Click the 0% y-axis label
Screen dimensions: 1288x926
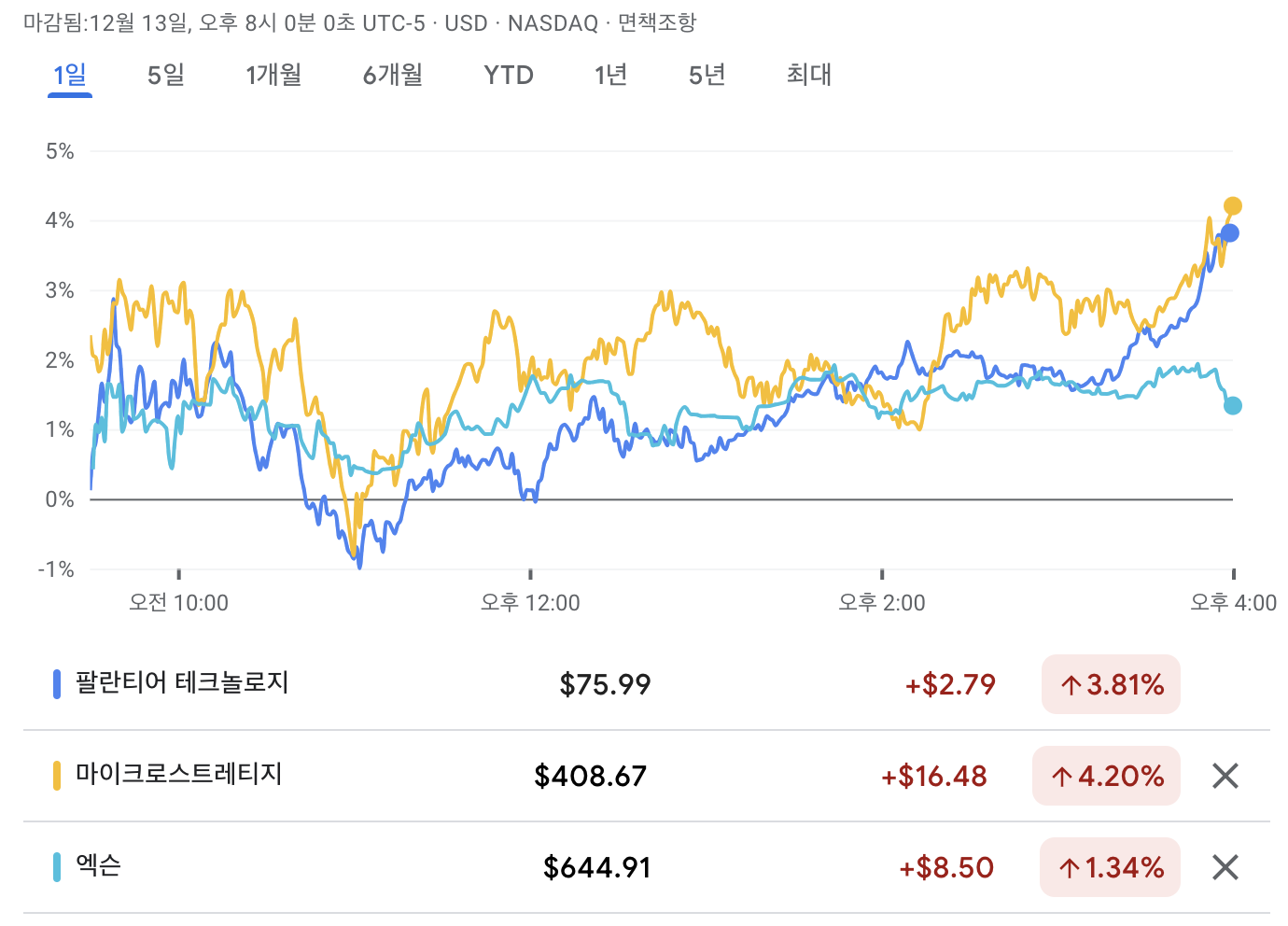coord(60,499)
